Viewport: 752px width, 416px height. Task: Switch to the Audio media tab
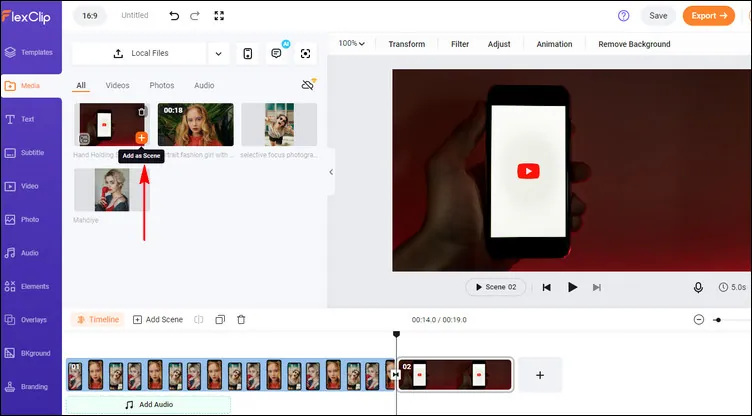tap(204, 85)
